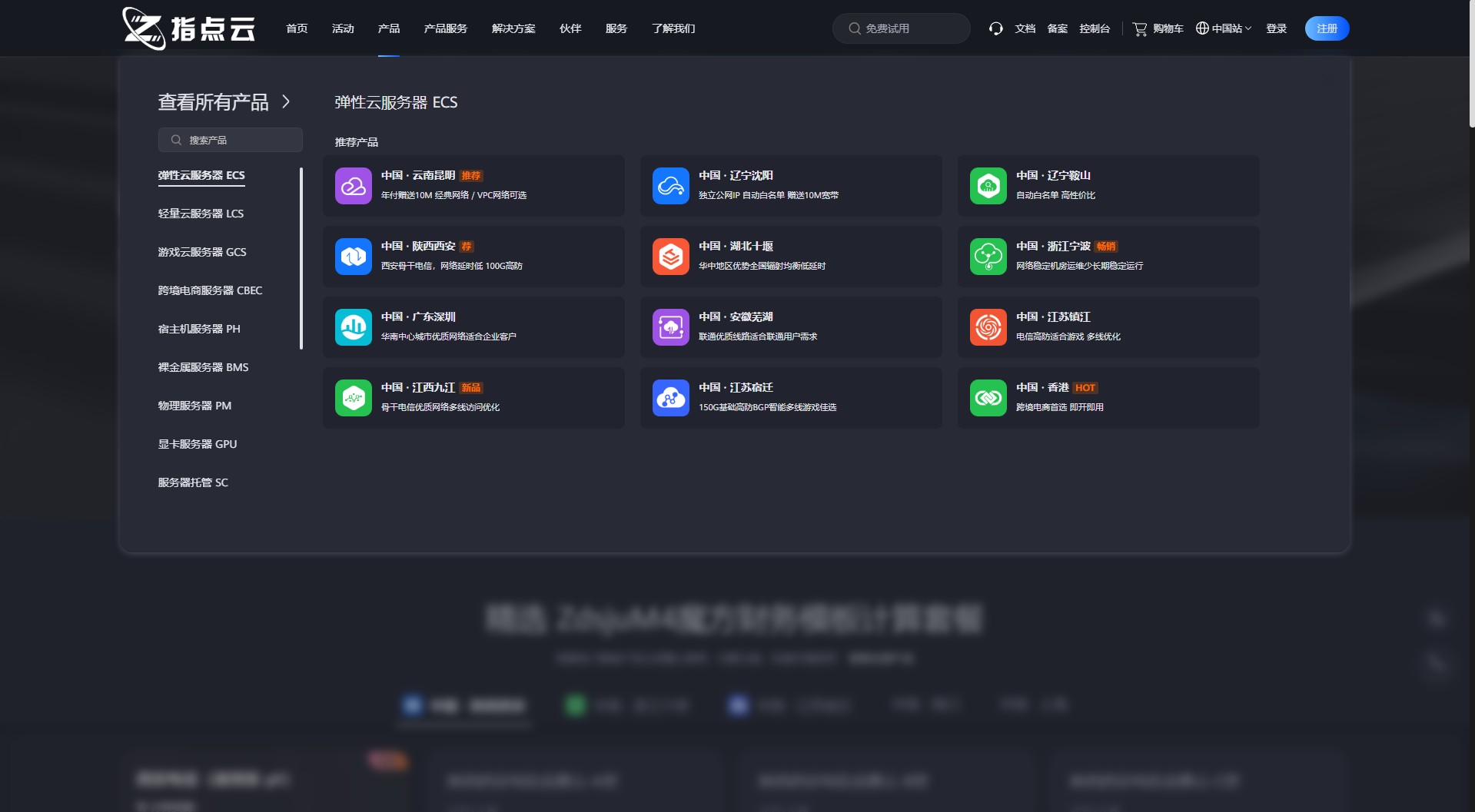Open the 解决方案 menu item
This screenshot has height=812, width=1475.
(513, 28)
